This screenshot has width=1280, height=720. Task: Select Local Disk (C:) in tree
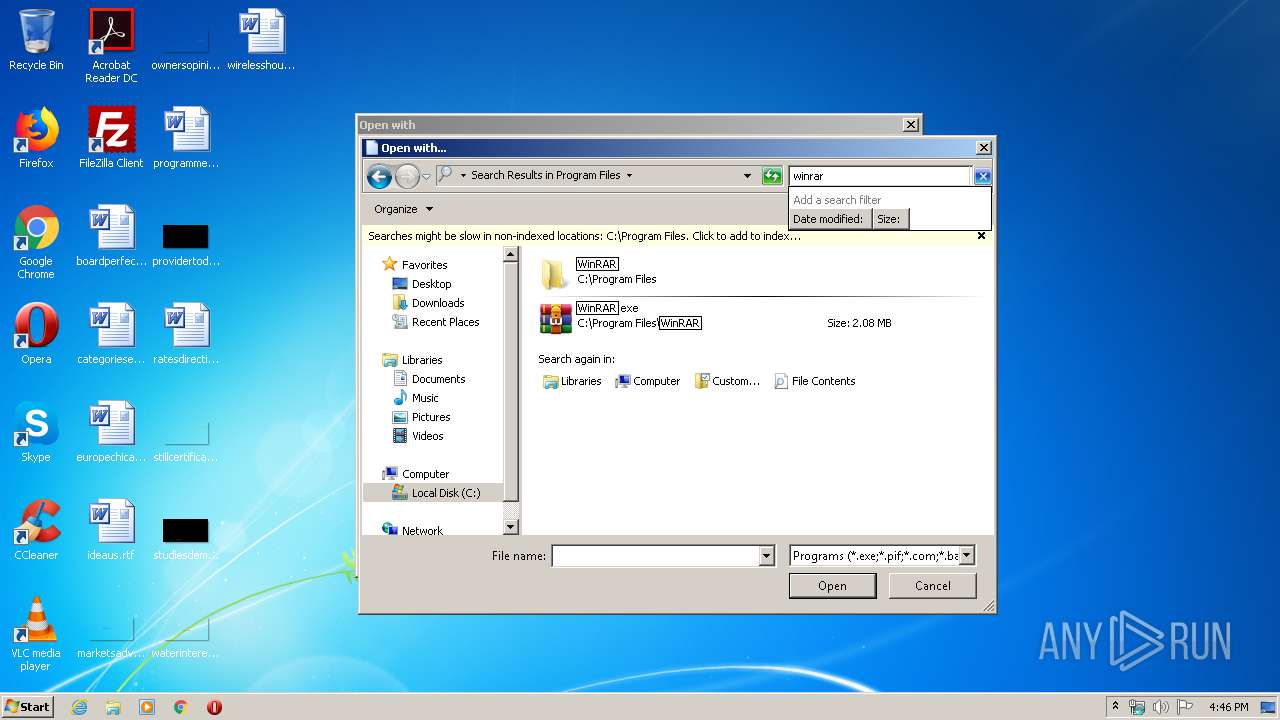tap(433, 493)
